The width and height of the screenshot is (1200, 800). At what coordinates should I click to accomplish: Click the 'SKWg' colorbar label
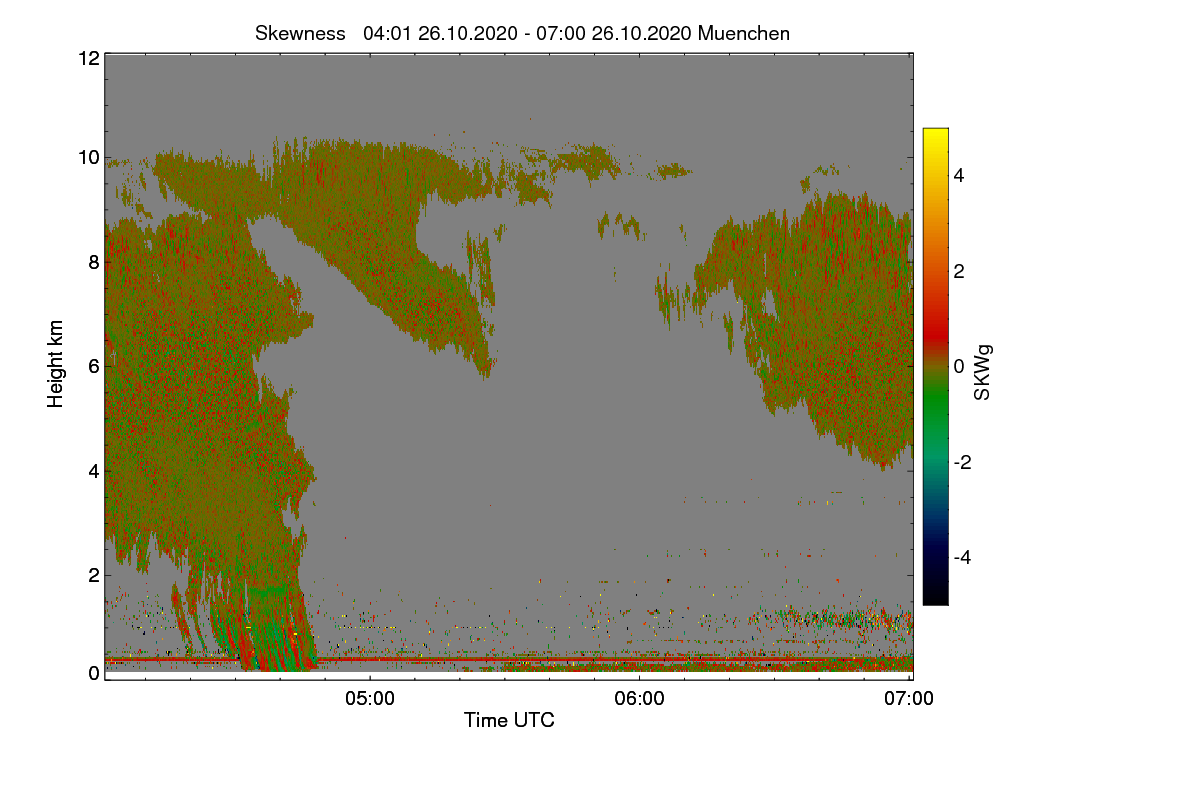(983, 372)
